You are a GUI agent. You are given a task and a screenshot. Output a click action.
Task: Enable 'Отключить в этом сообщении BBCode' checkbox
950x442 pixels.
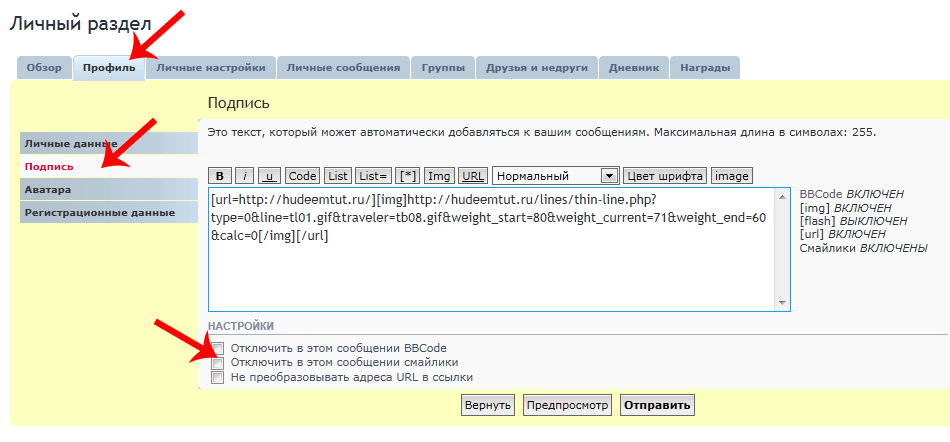pos(217,348)
